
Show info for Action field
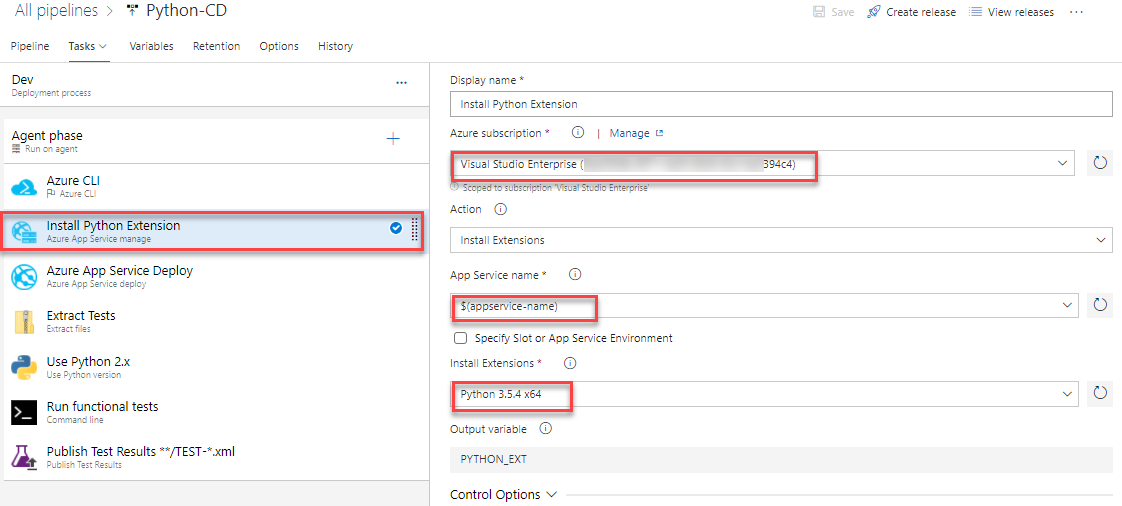[x=501, y=210]
